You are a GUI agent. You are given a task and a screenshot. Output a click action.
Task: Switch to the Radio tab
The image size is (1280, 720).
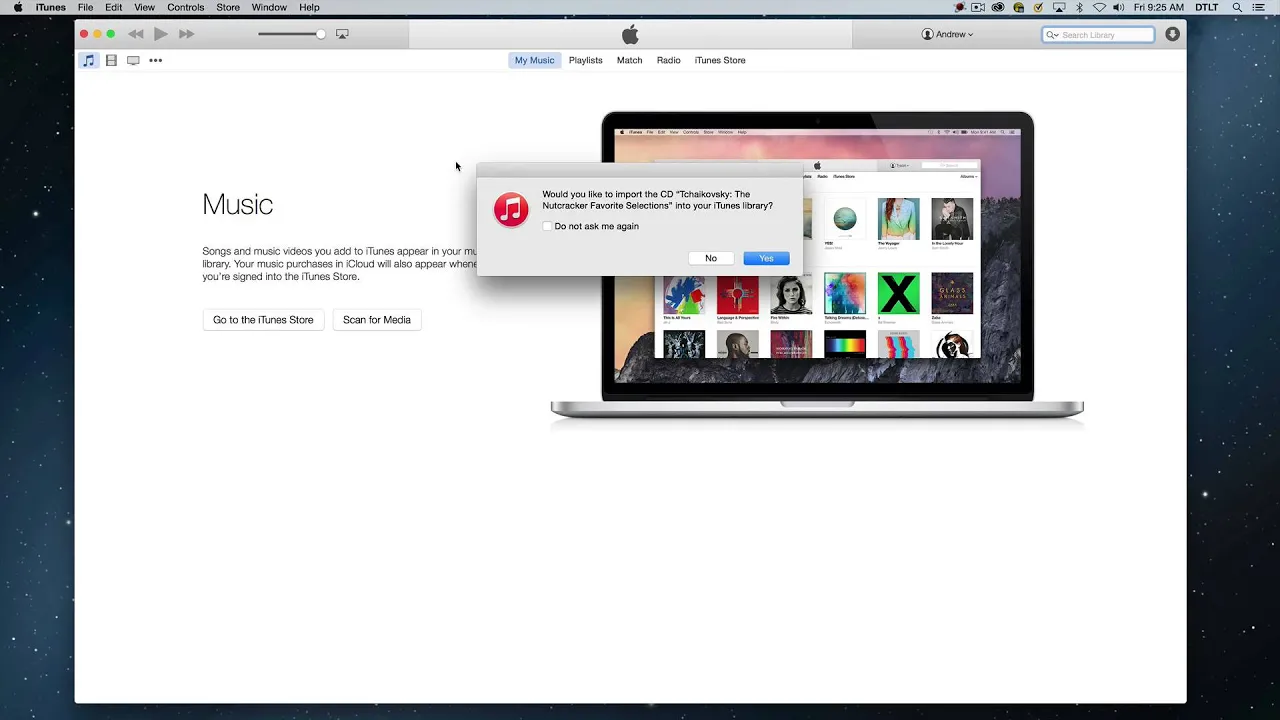tap(669, 60)
